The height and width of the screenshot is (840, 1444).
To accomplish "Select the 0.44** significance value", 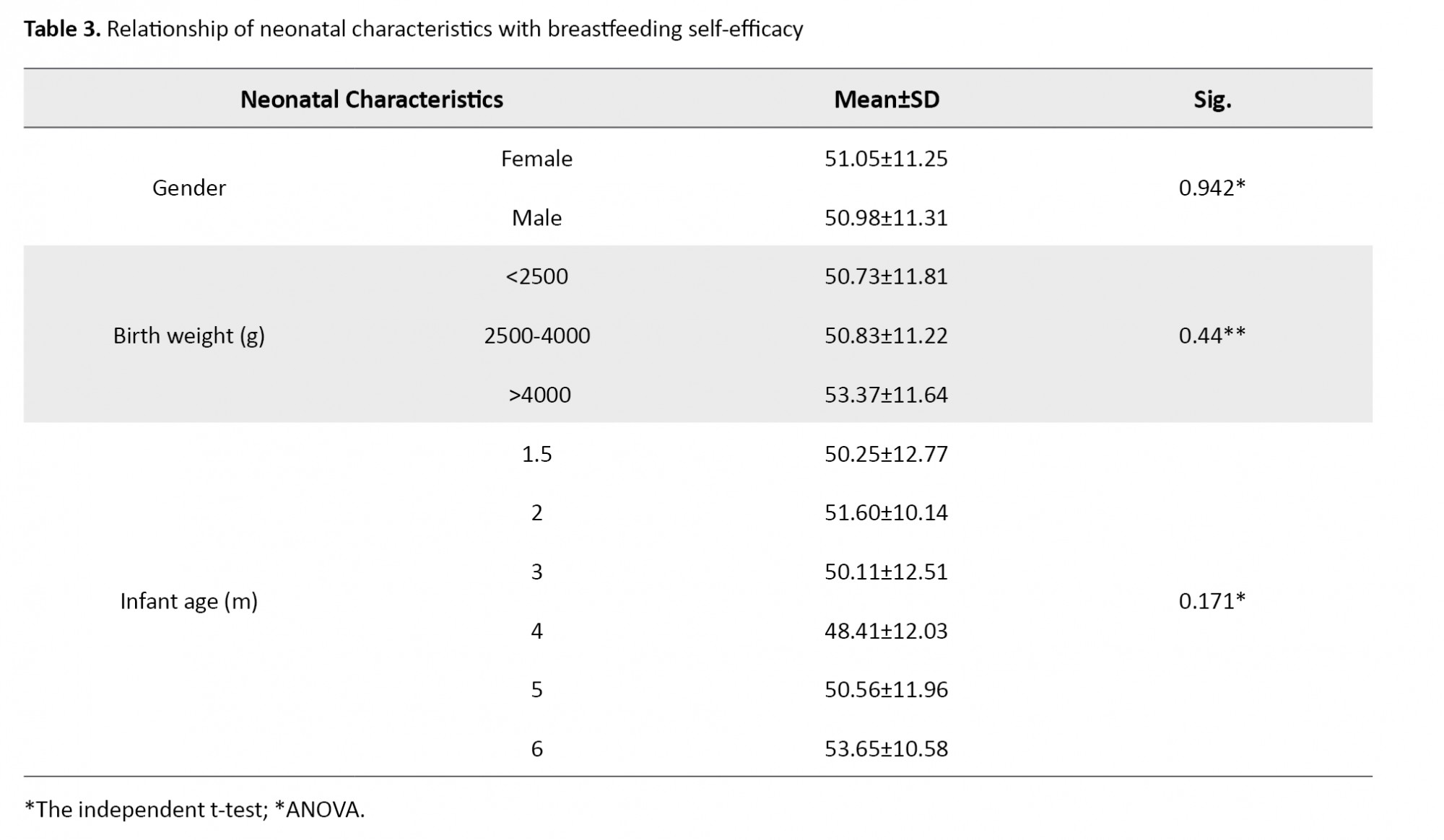I will tap(1212, 336).
